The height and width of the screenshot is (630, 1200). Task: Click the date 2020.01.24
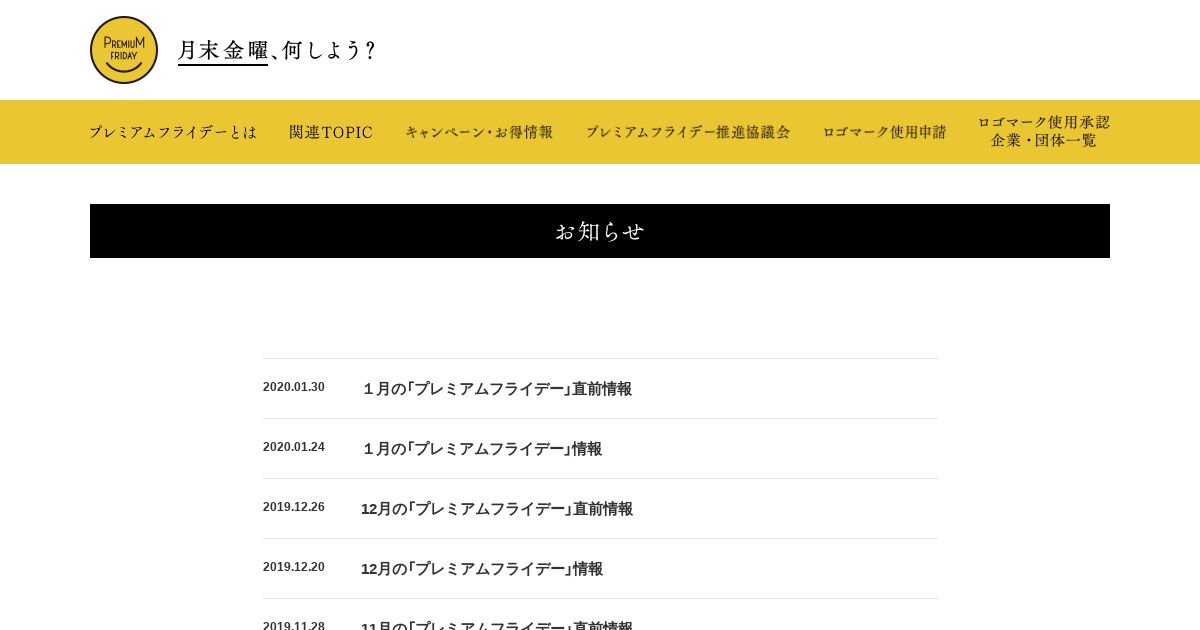(294, 447)
